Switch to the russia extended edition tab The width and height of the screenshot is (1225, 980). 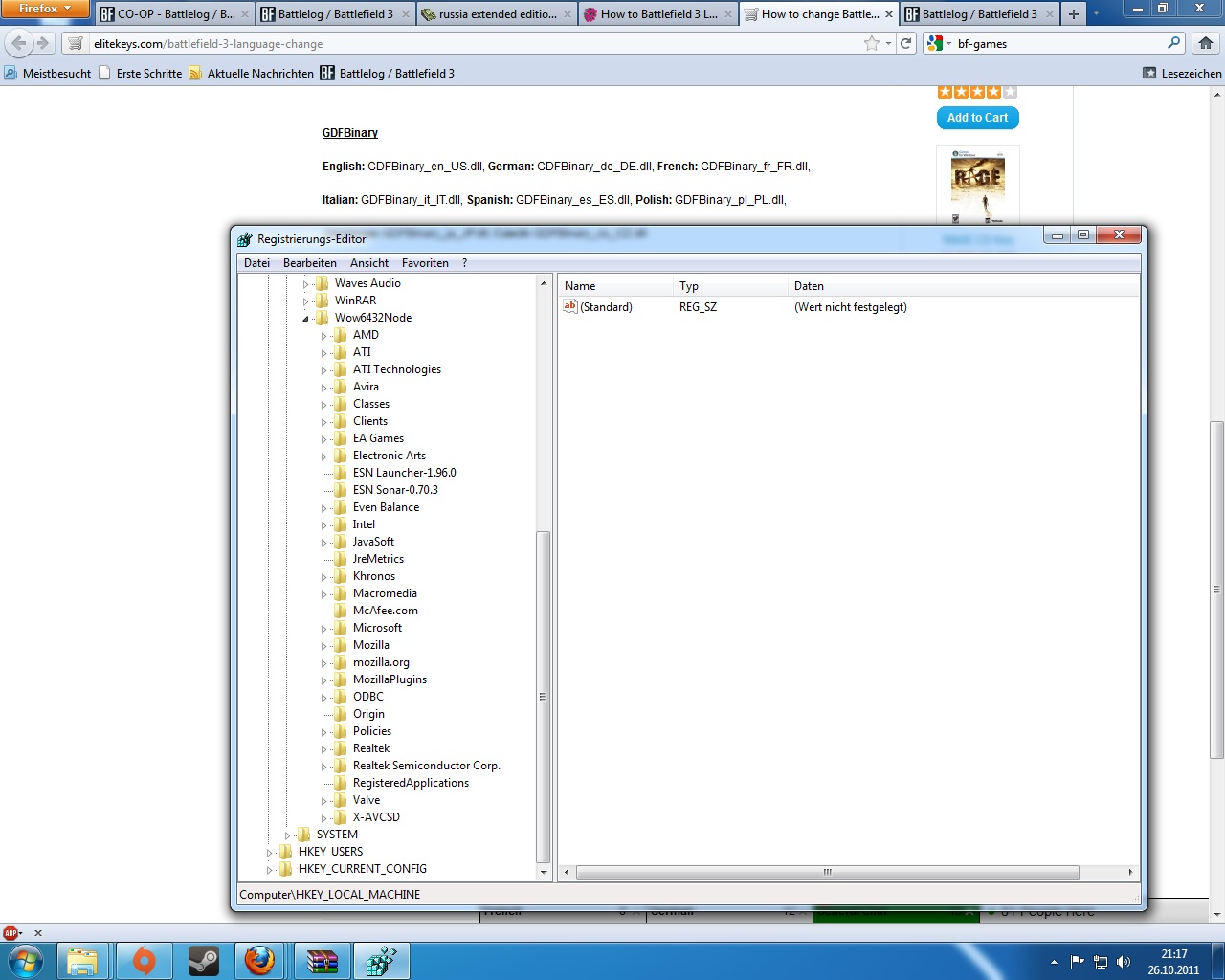[496, 14]
